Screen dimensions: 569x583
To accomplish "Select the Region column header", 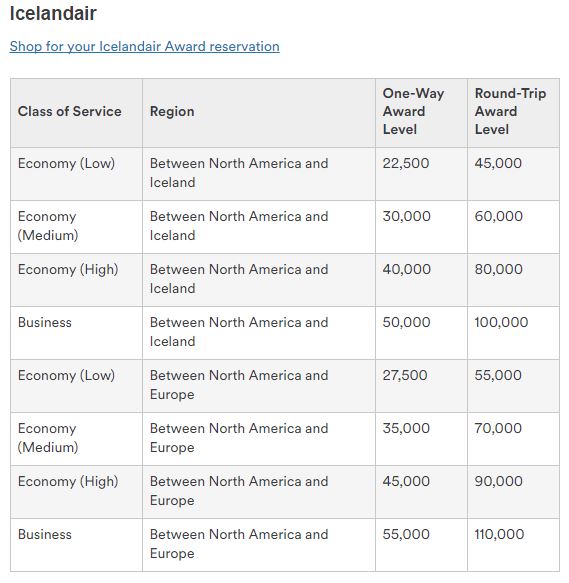I will pyautogui.click(x=172, y=111).
